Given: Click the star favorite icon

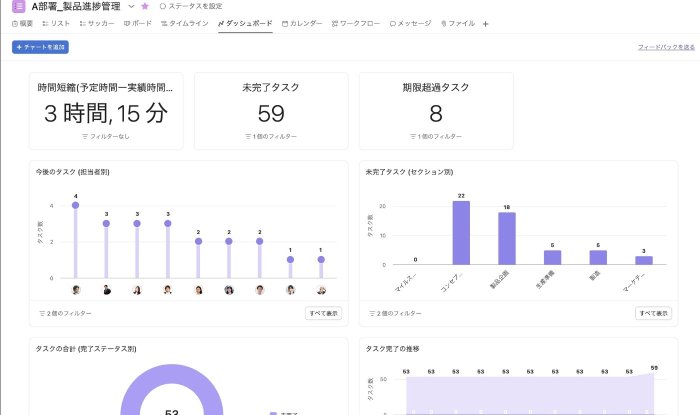Looking at the screenshot, I should pos(145,6).
